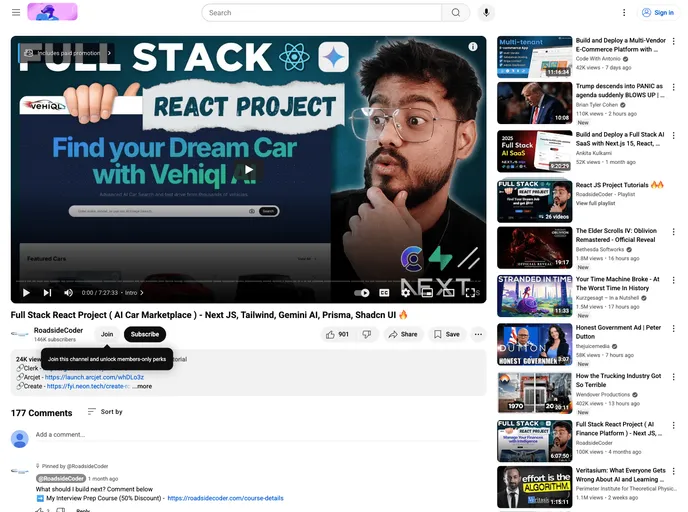Click the RoadsideCoder channel avatar
The image size is (688, 512).
pyautogui.click(x=20, y=334)
